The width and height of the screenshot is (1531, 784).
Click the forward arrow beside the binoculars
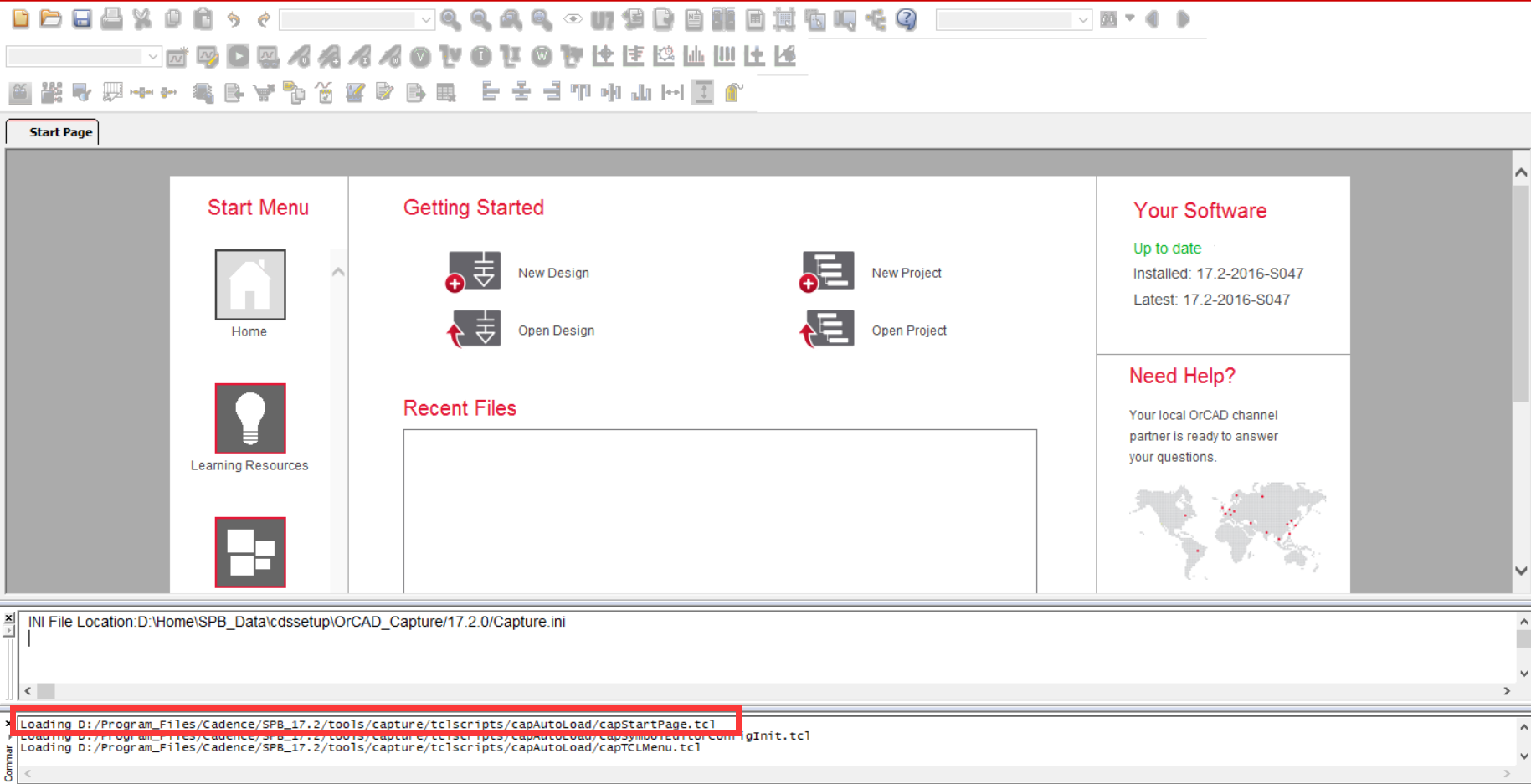[x=1183, y=18]
